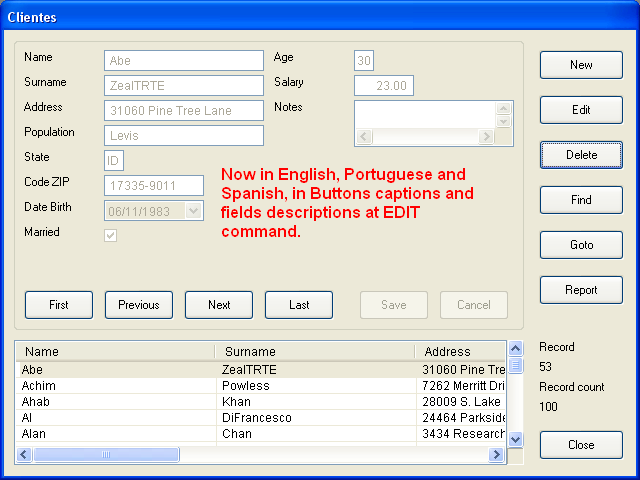Advance to the Next record
Screen dimensions: 640x480
pos(219,305)
